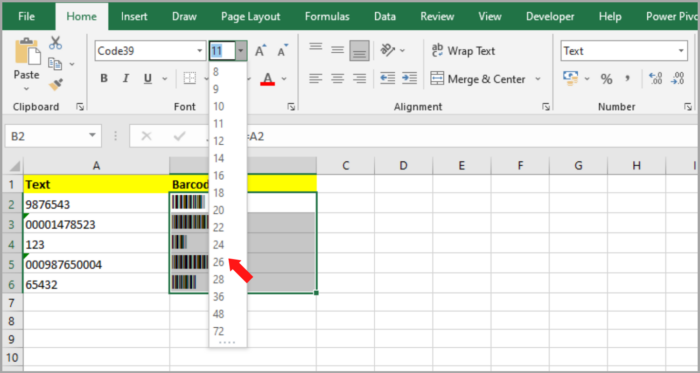Switch to the Page Layout tab
This screenshot has height=373, width=700.
click(250, 17)
